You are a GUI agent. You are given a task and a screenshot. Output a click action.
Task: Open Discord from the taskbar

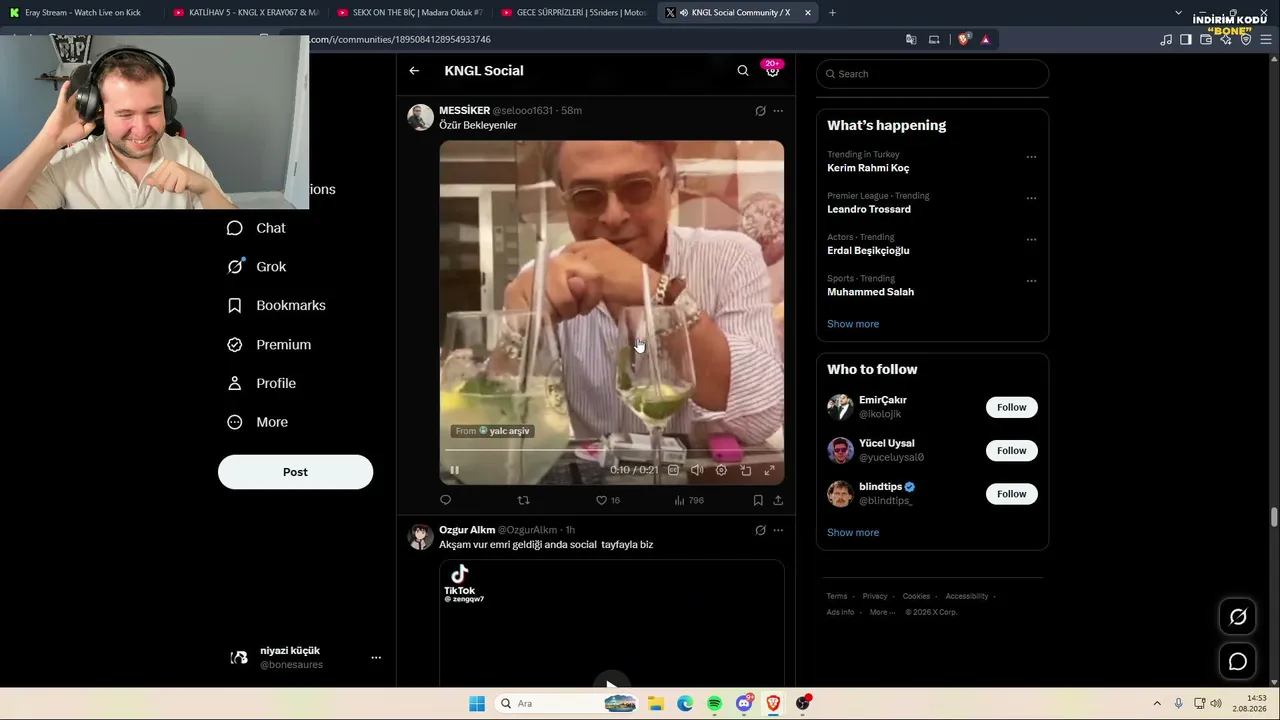pyautogui.click(x=744, y=704)
